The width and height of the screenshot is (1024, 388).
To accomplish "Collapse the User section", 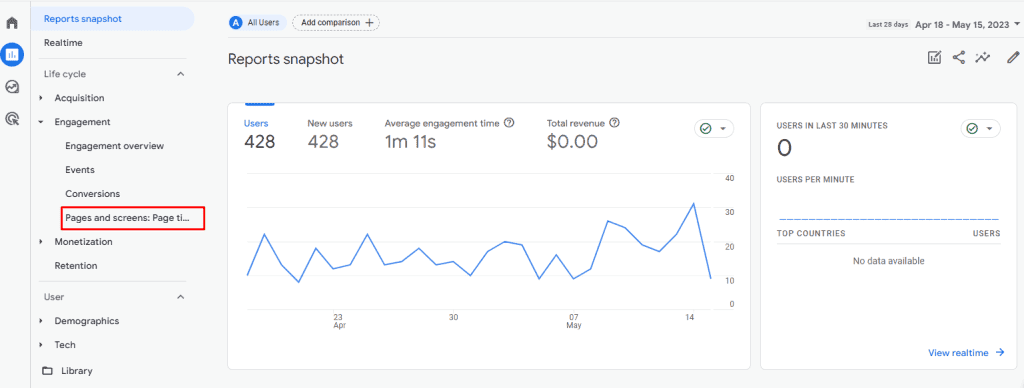I will pos(181,297).
